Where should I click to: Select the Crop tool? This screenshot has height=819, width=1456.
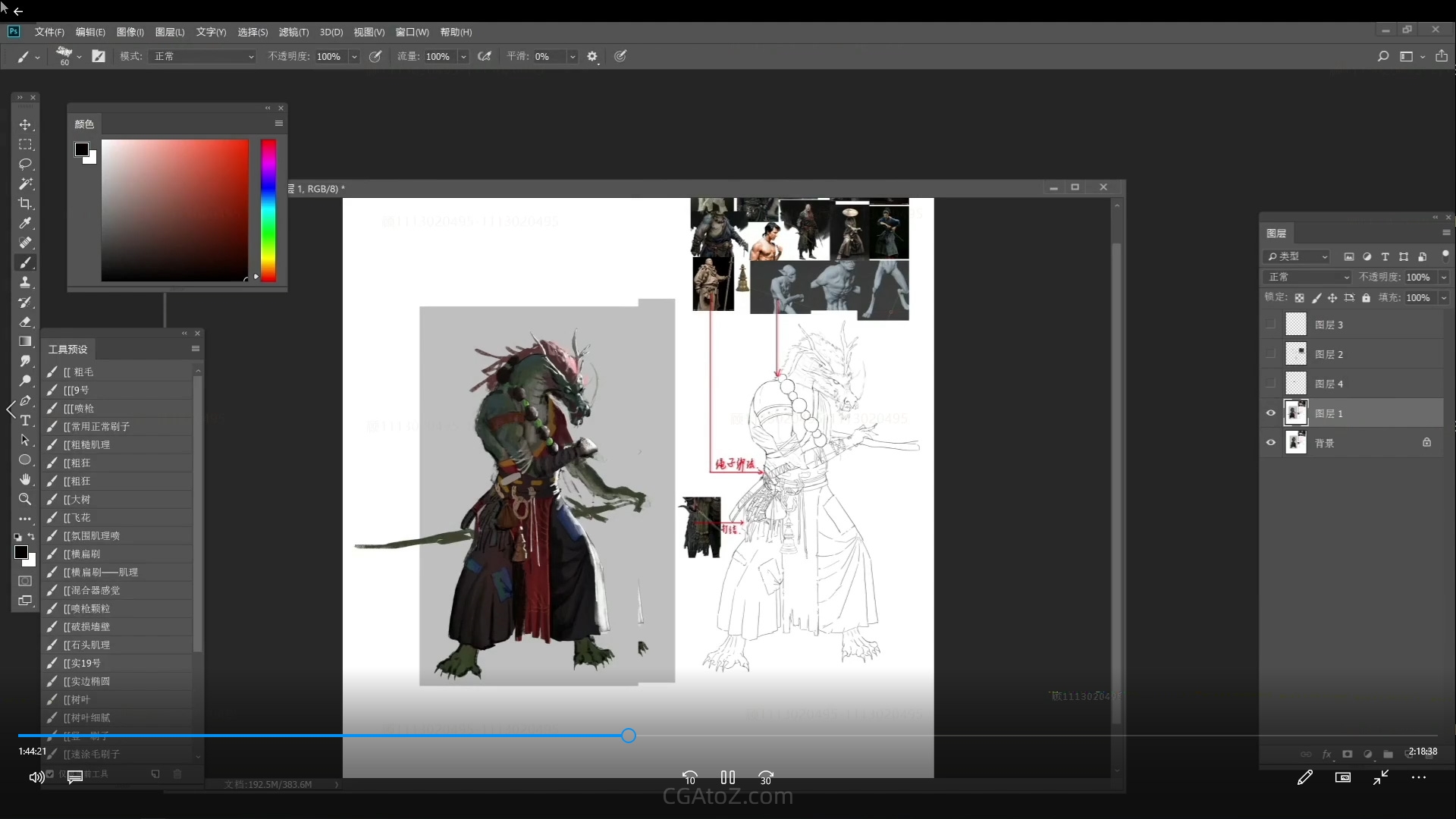tap(25, 203)
